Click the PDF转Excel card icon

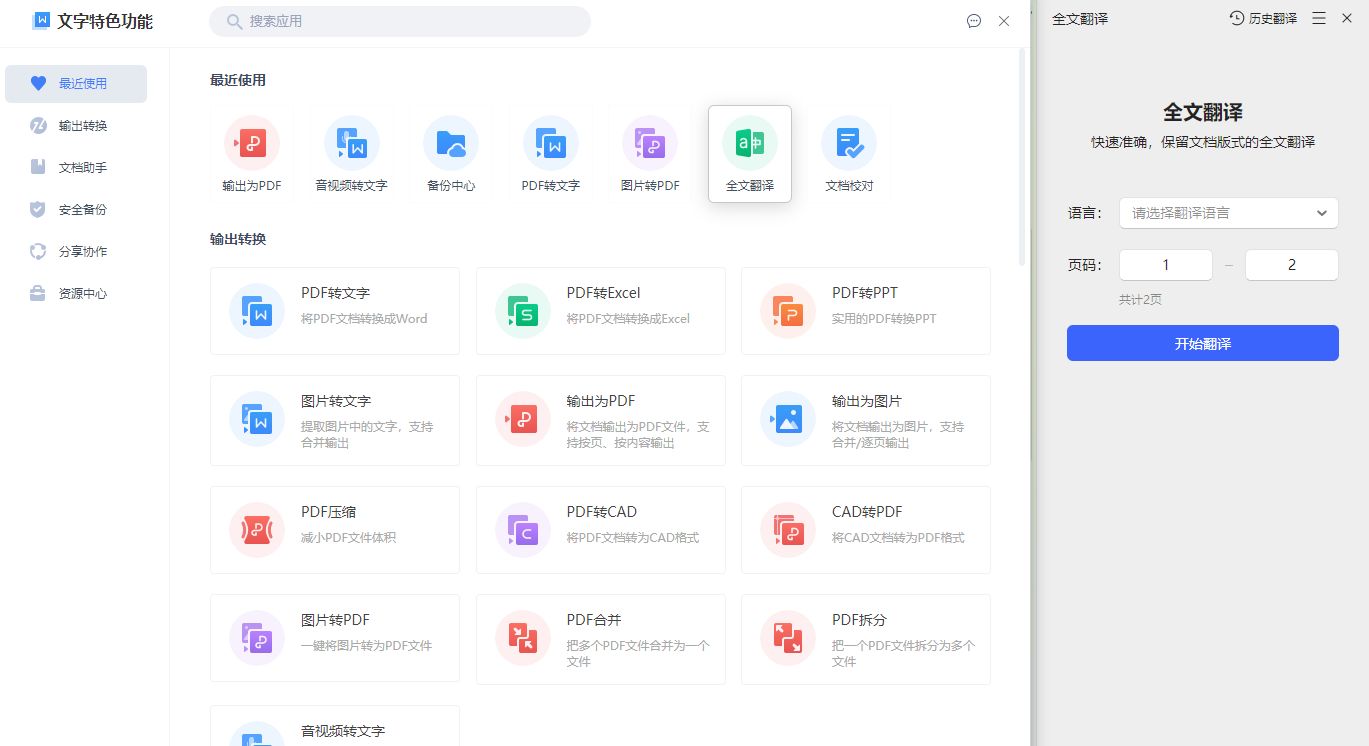523,310
